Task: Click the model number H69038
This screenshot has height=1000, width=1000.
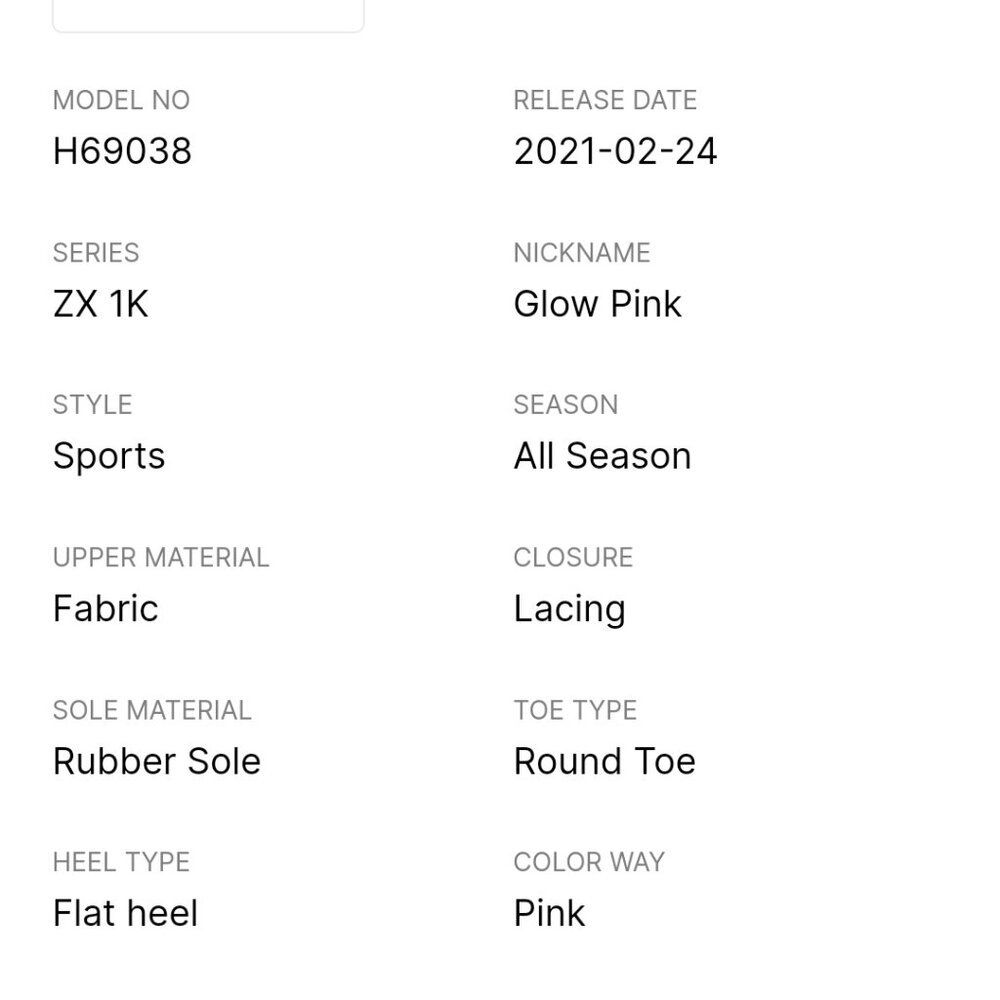Action: click(122, 152)
